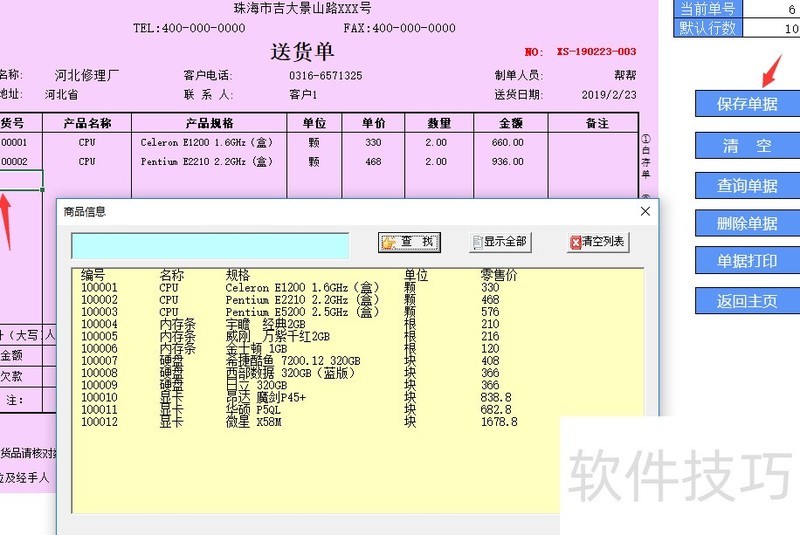Click the 清空 blue button
The height and width of the screenshot is (535, 800).
click(747, 146)
